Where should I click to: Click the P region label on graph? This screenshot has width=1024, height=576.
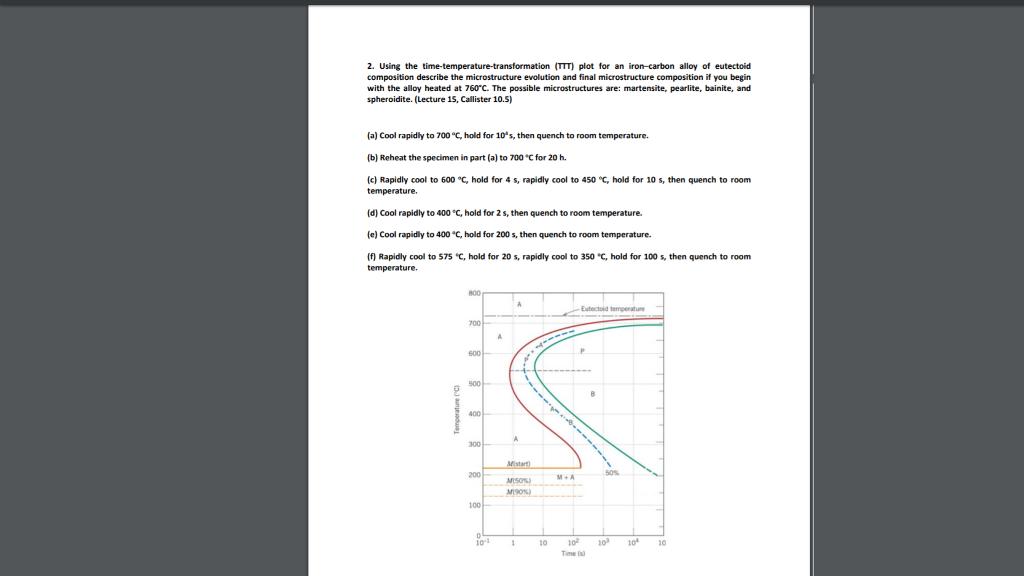[582, 350]
